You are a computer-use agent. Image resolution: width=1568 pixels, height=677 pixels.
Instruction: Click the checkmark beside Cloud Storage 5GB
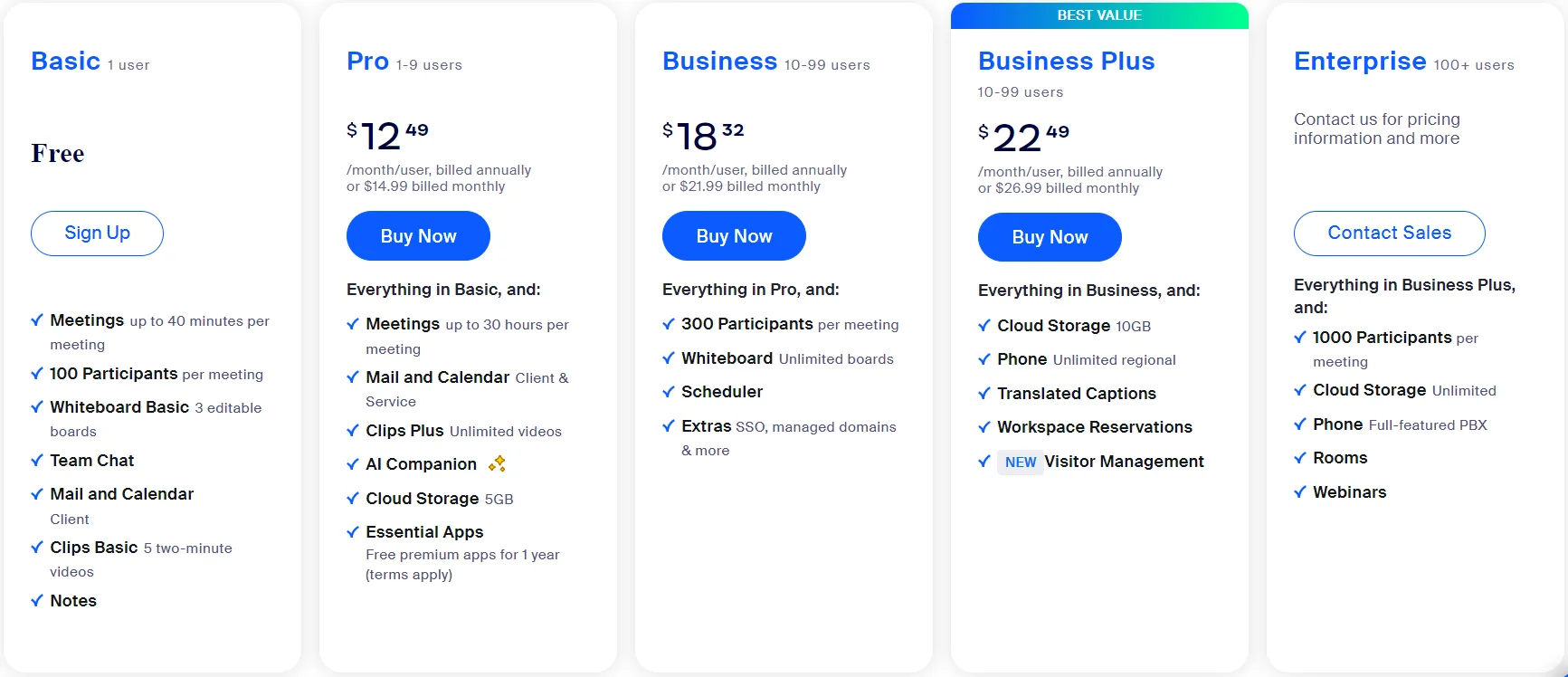353,499
